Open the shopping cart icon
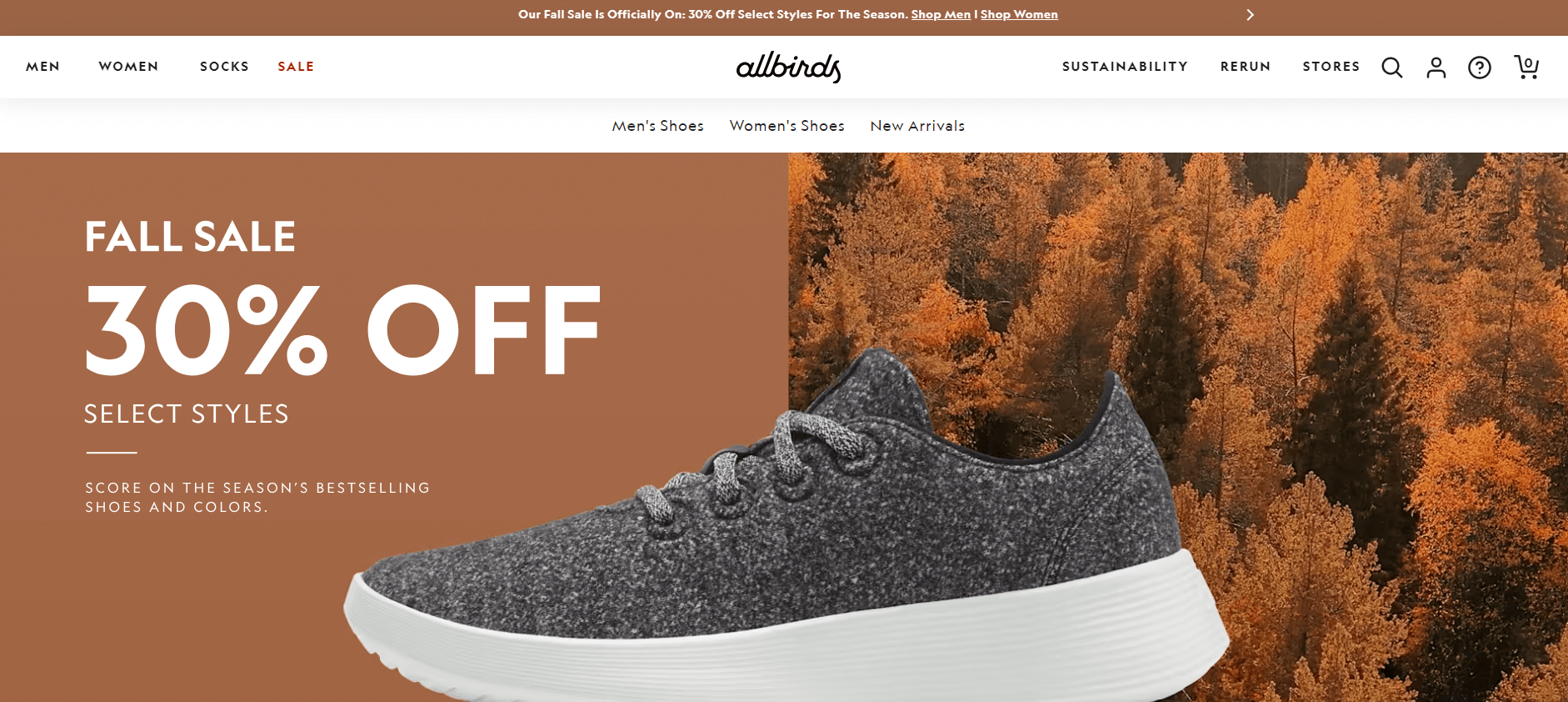 click(x=1526, y=67)
